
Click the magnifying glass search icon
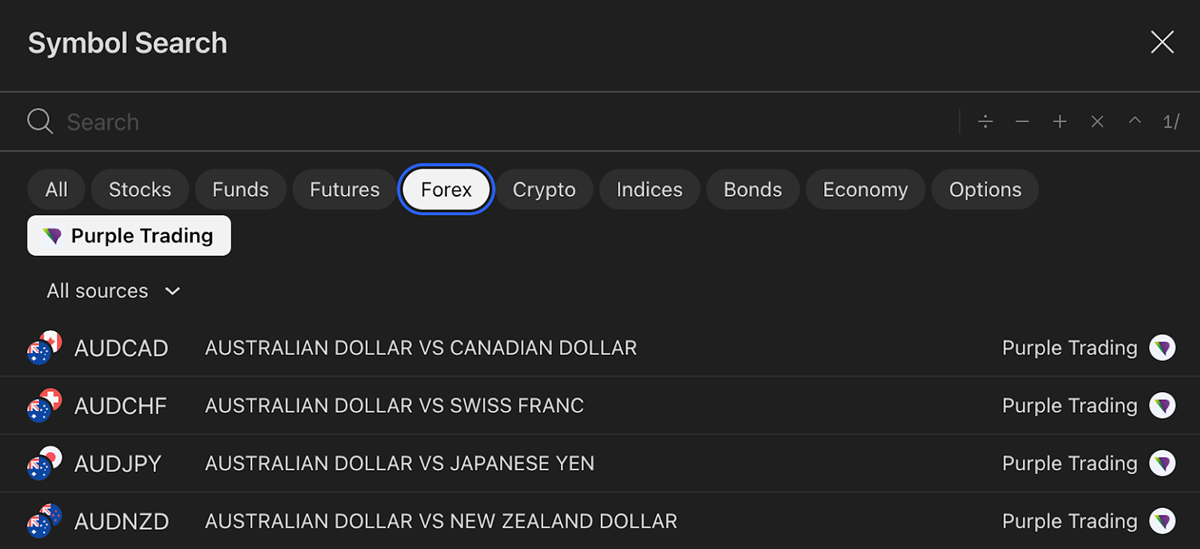[x=40, y=122]
